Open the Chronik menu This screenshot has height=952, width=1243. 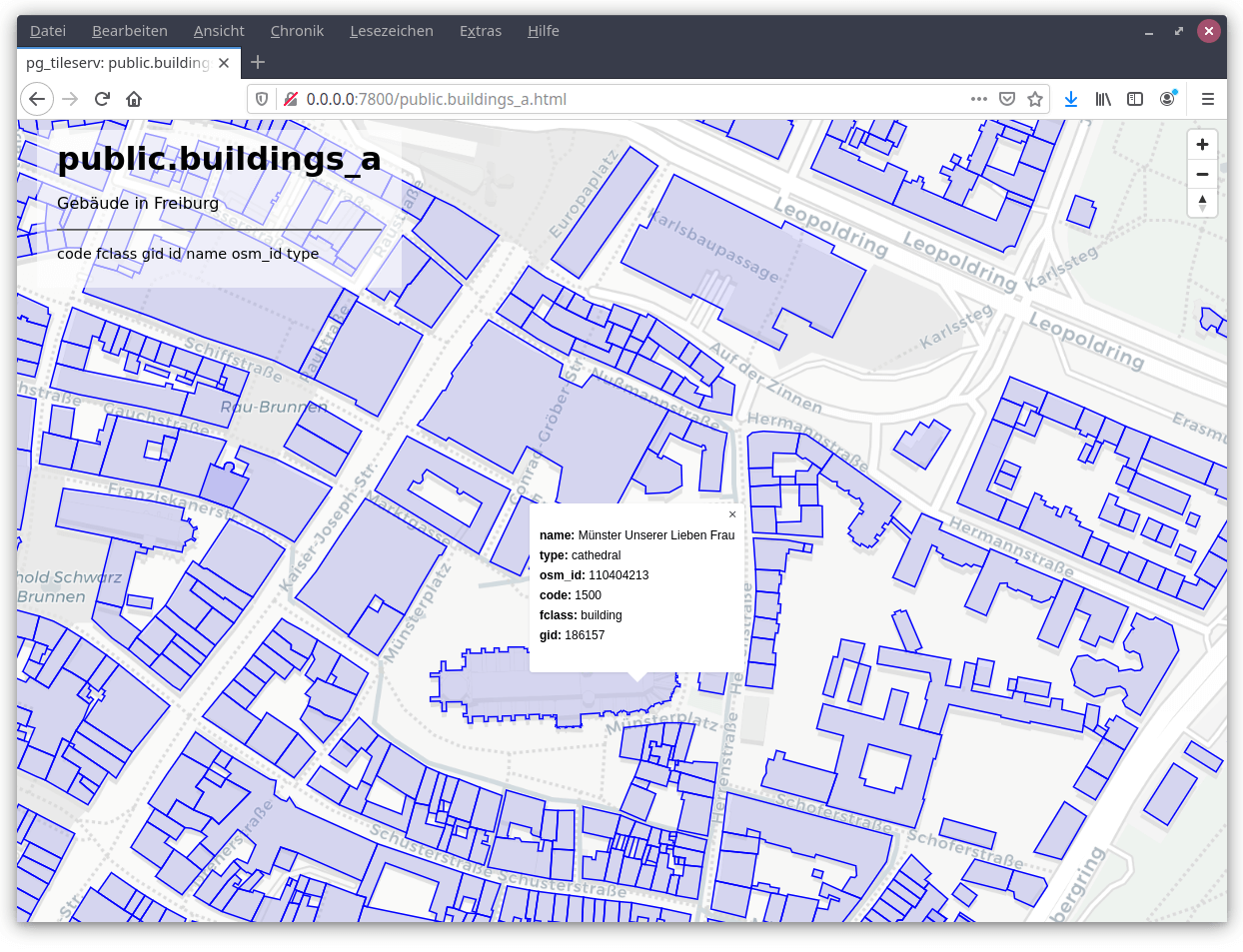point(297,31)
